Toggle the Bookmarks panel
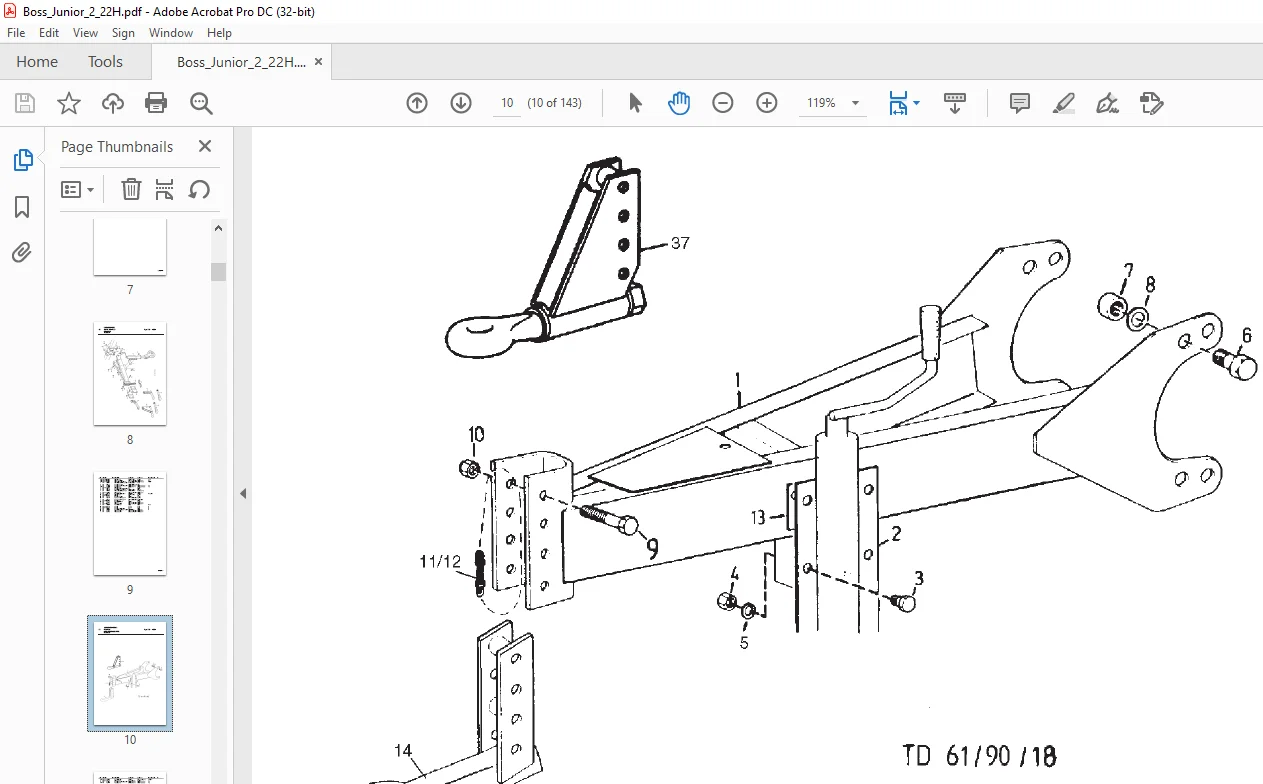 click(x=22, y=207)
